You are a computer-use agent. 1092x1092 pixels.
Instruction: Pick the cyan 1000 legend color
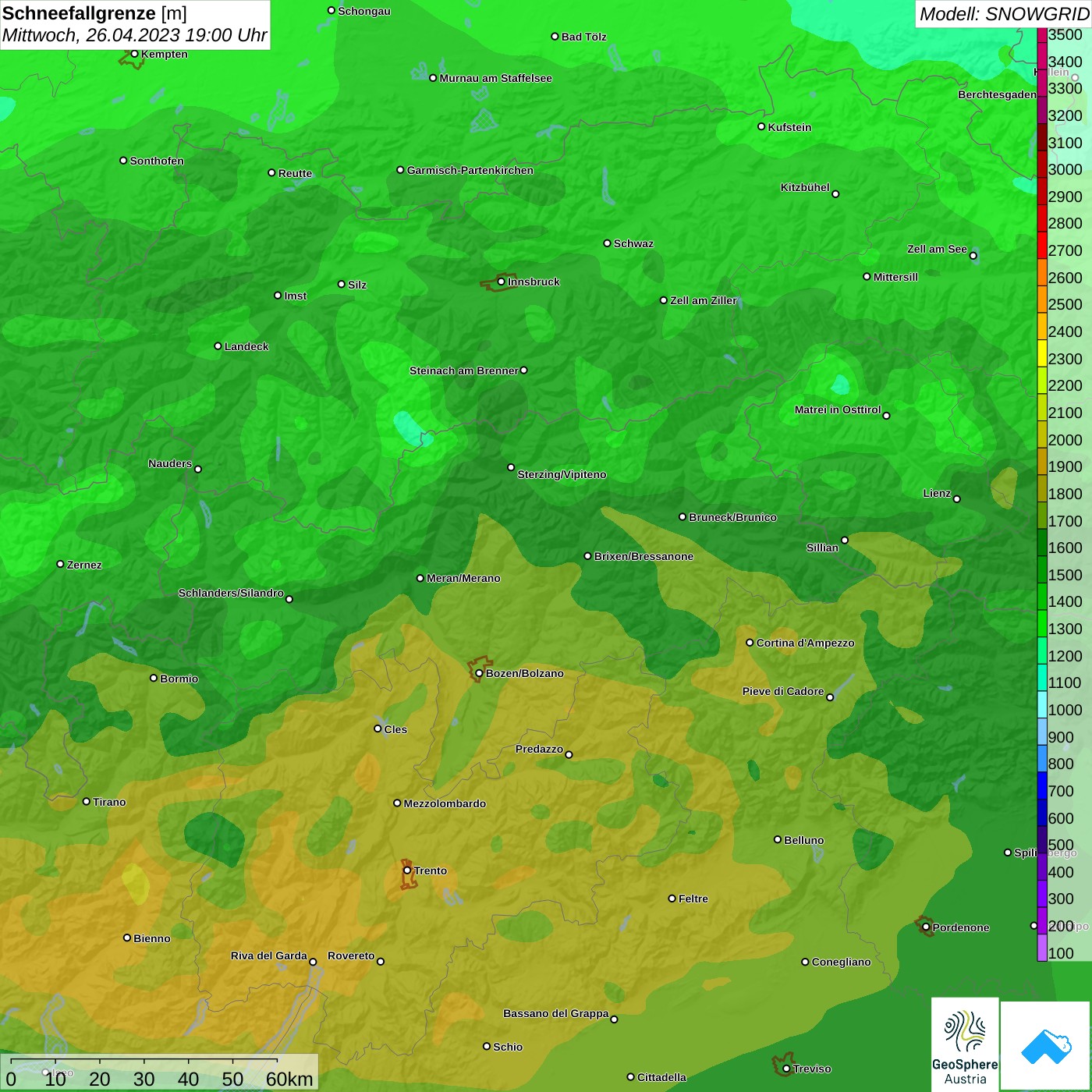tap(1042, 704)
